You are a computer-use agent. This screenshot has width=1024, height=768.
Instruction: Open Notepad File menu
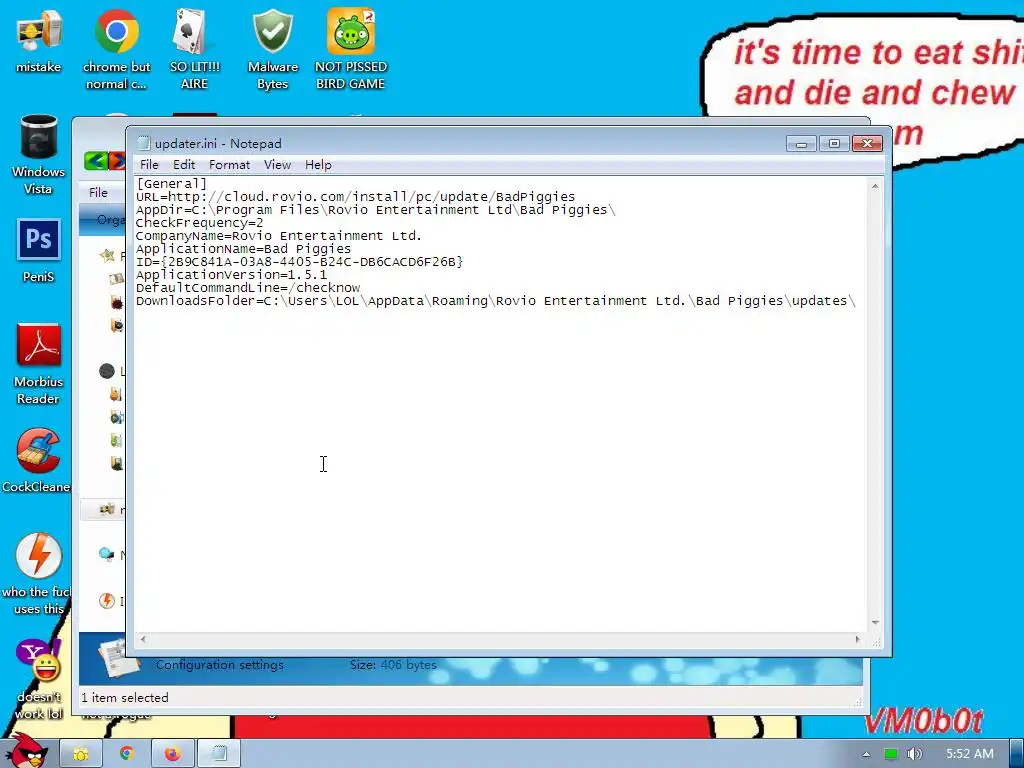pos(149,165)
